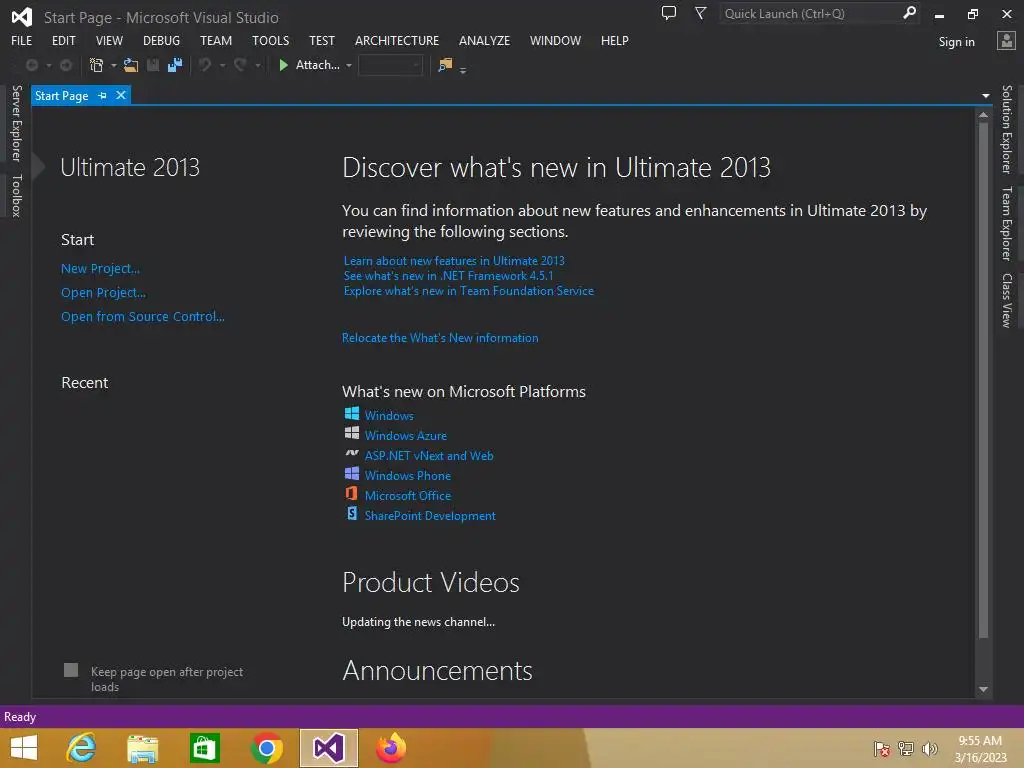This screenshot has width=1024, height=768.
Task: Click the Start Page scrollbar up arrow
Action: 983,115
